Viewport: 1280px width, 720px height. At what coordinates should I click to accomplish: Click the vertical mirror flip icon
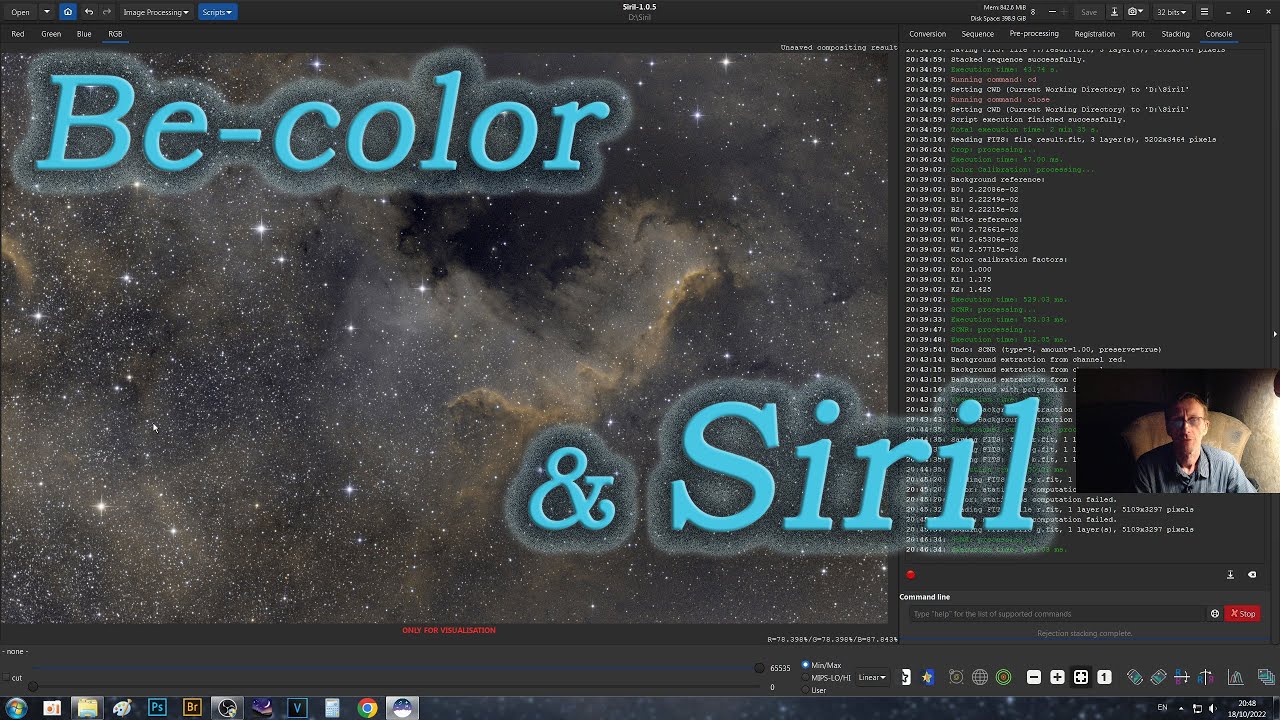(1206, 677)
